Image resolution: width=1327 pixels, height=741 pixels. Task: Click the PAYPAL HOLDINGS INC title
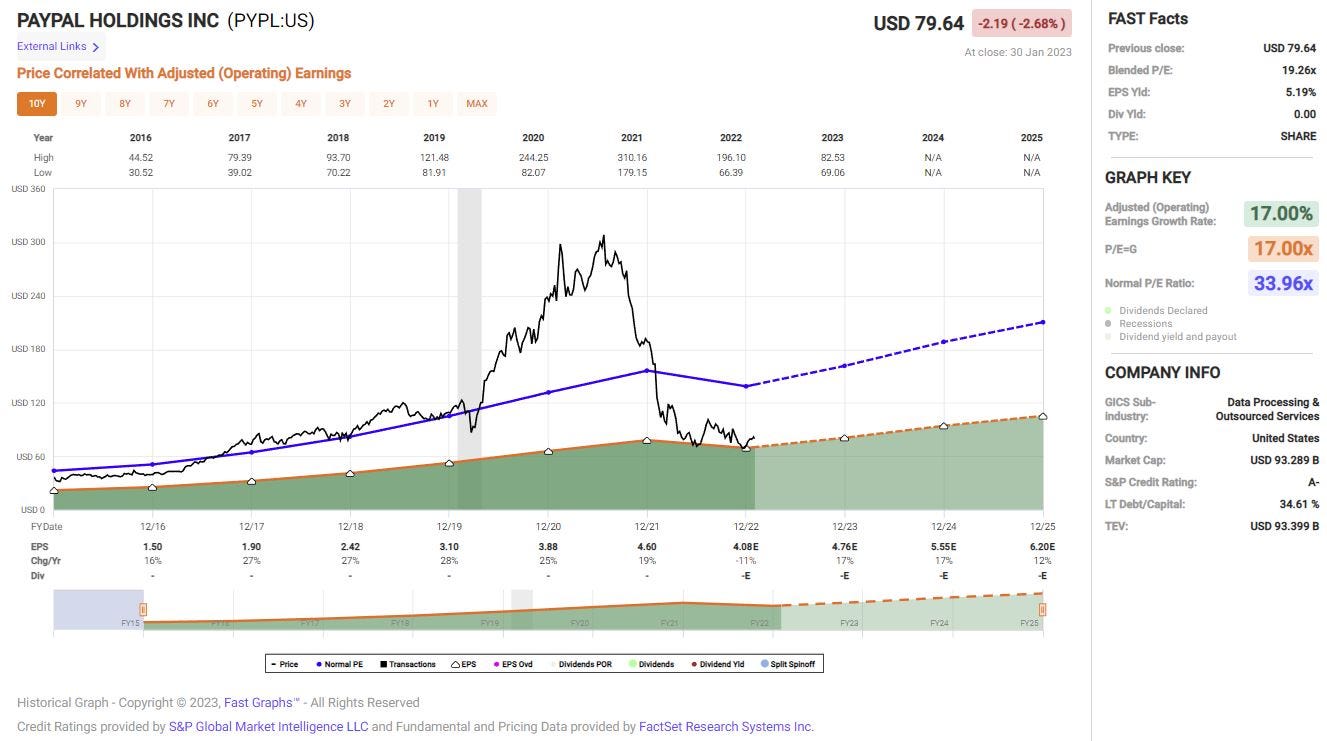tap(118, 21)
